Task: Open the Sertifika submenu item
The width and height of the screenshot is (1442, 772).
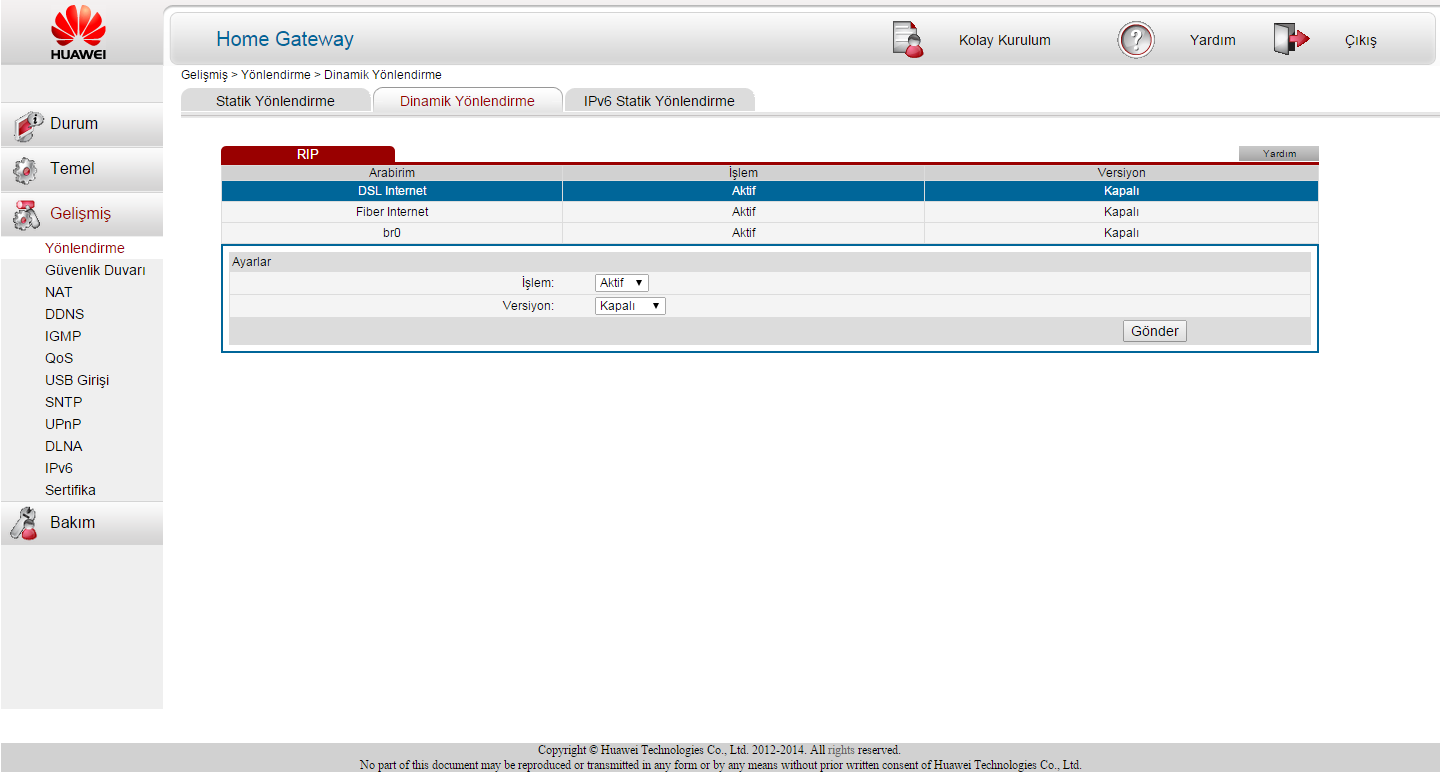Action: [x=70, y=490]
